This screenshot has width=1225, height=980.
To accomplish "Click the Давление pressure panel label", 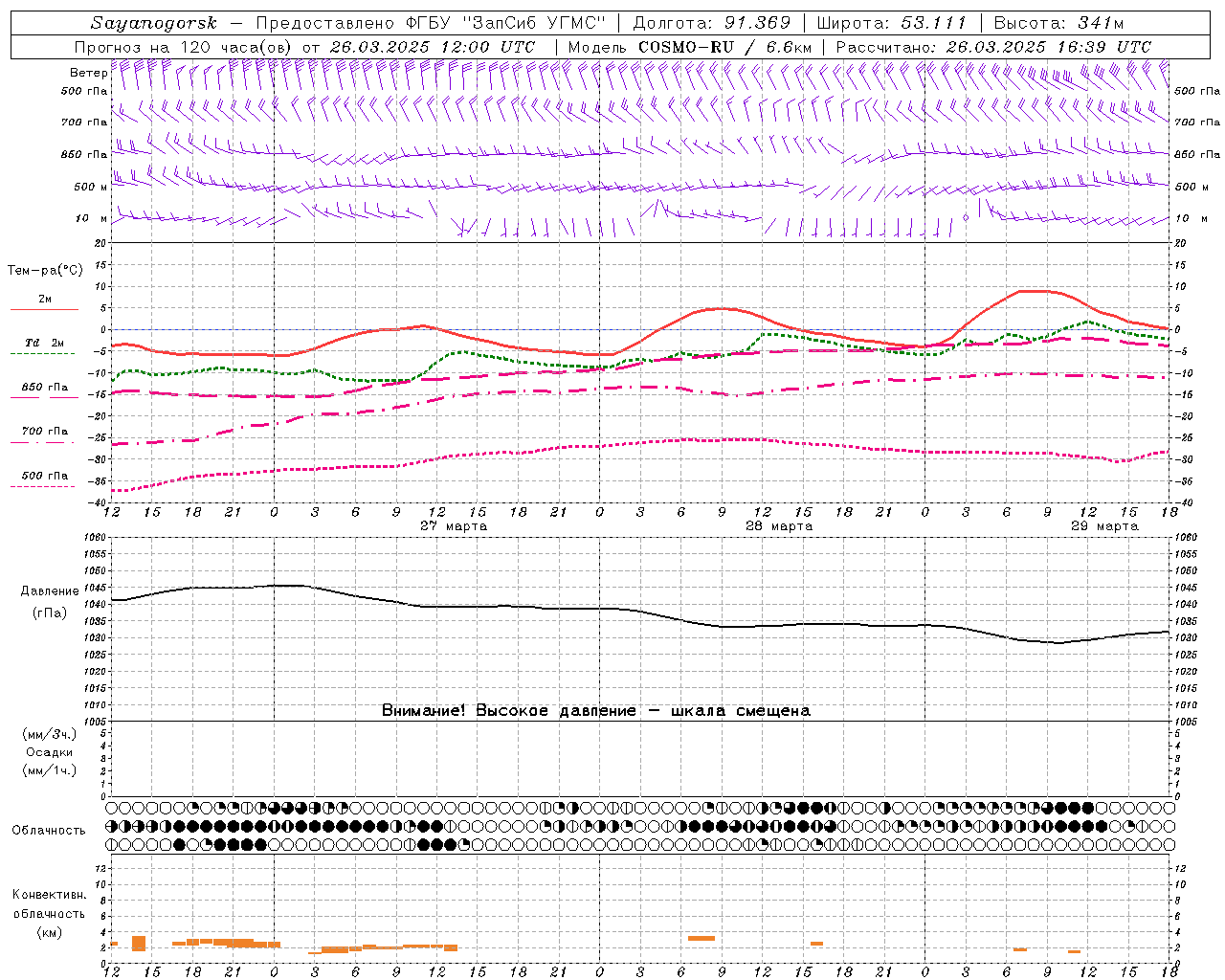I will point(50,591).
